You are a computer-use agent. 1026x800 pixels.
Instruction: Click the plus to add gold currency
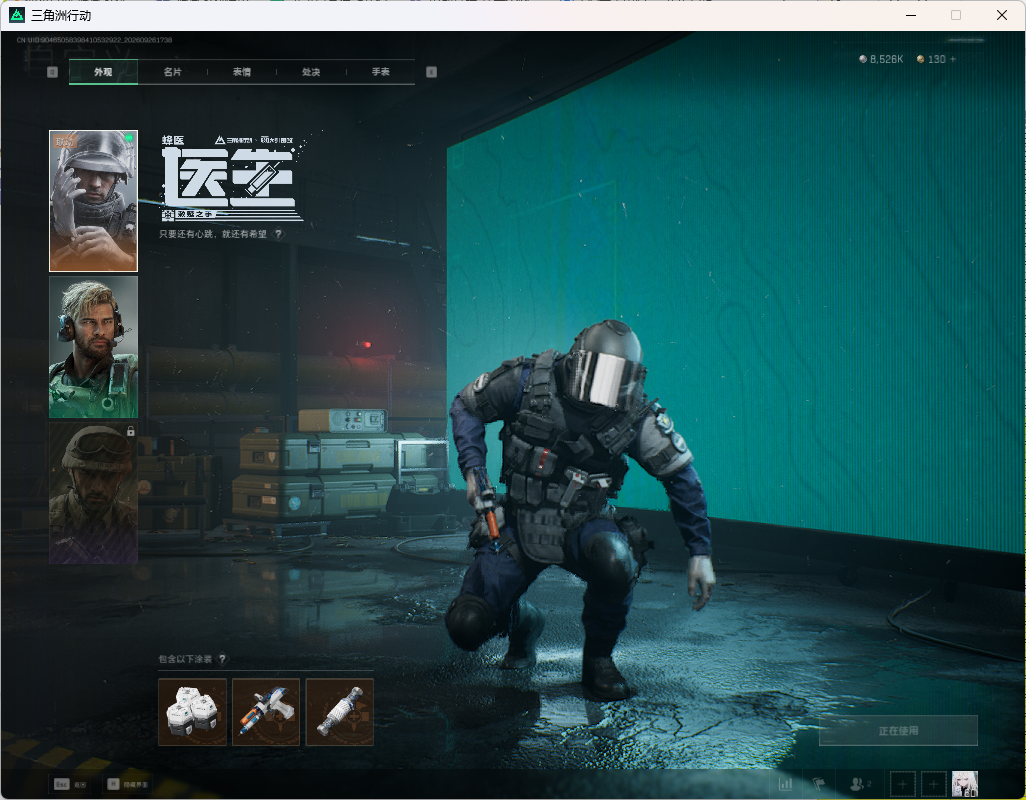tap(953, 59)
